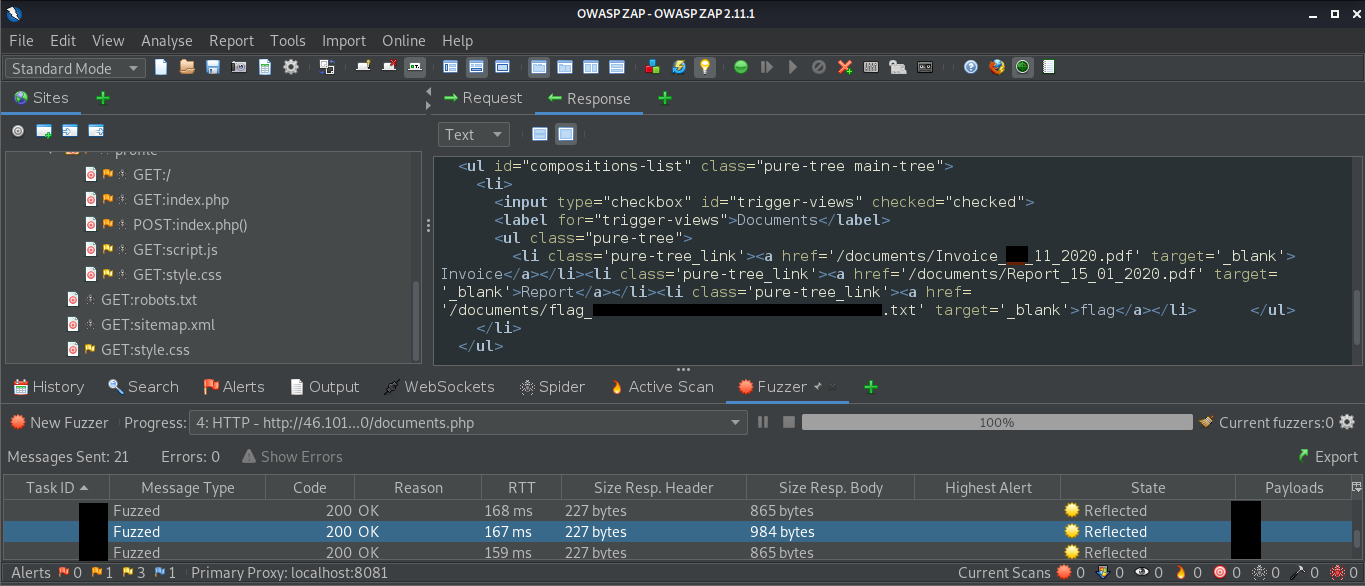The width and height of the screenshot is (1365, 586).
Task: Switch to the Active Scan tab
Action: point(661,387)
